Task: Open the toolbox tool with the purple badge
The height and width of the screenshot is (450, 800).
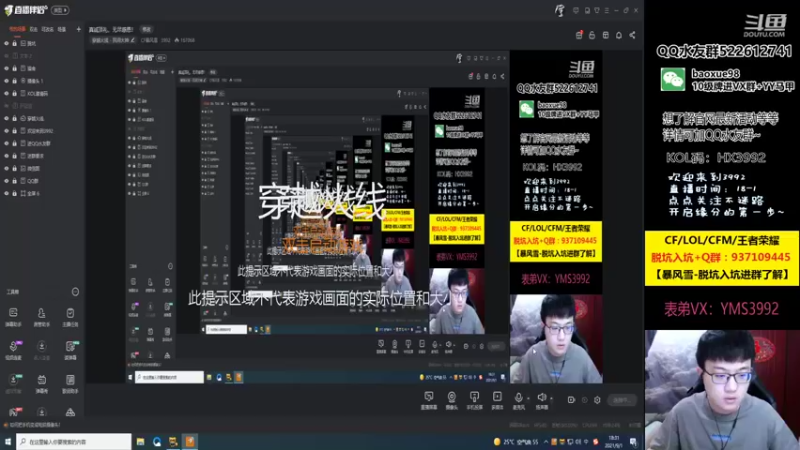Action: click(13, 350)
